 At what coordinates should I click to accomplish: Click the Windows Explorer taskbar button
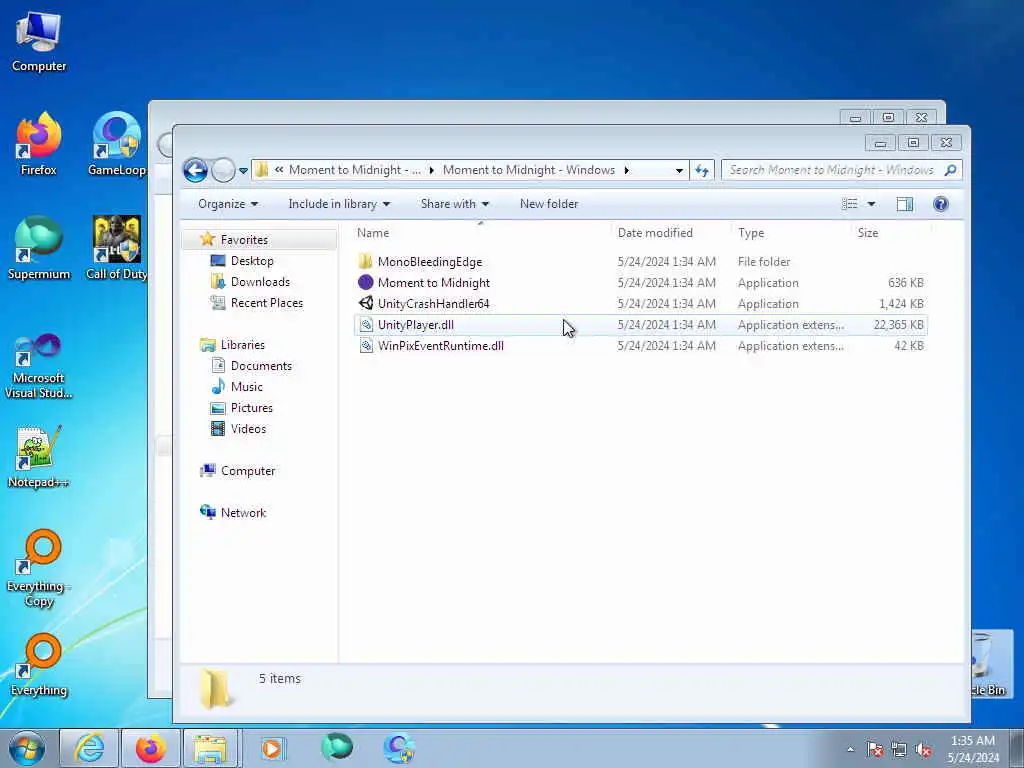click(210, 748)
